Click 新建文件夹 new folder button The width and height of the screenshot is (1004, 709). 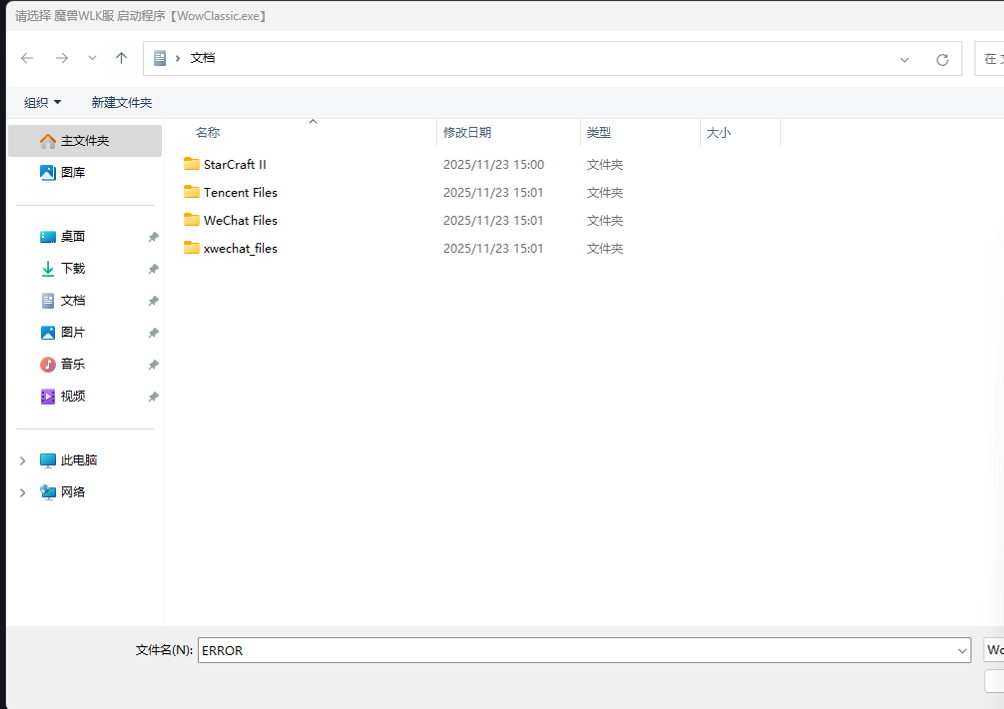point(121,102)
